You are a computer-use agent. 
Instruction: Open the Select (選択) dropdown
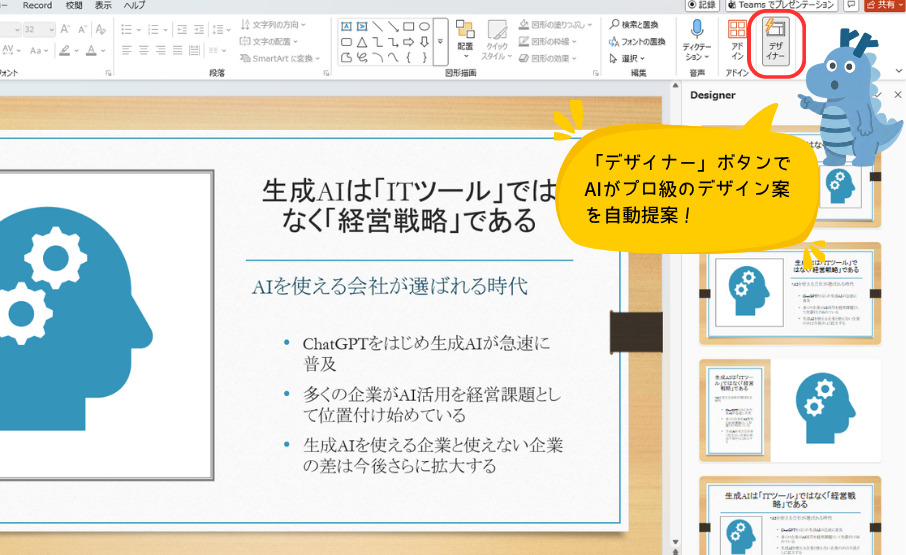point(627,58)
